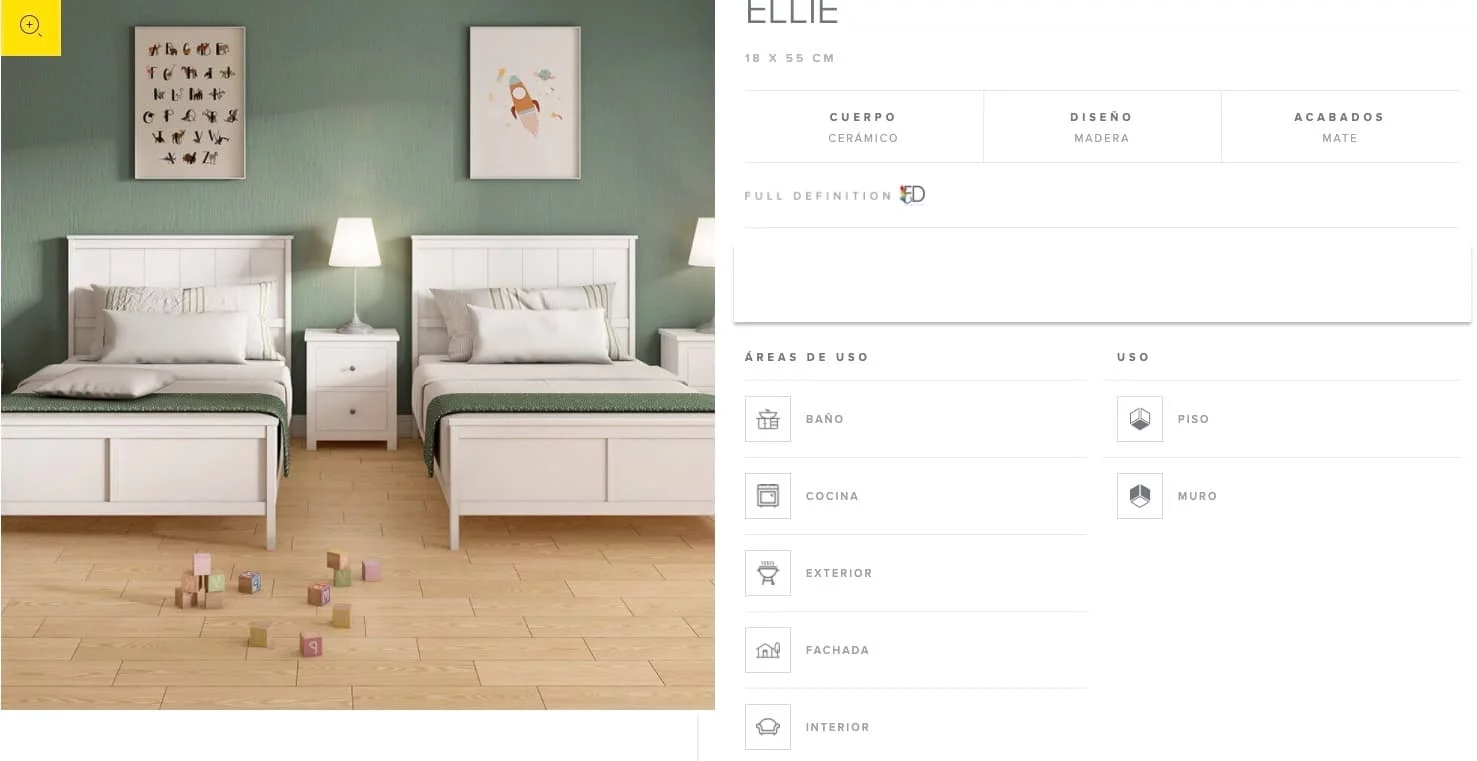The height and width of the screenshot is (761, 1477).
Task: Click the Fachada building icon
Action: [767, 650]
